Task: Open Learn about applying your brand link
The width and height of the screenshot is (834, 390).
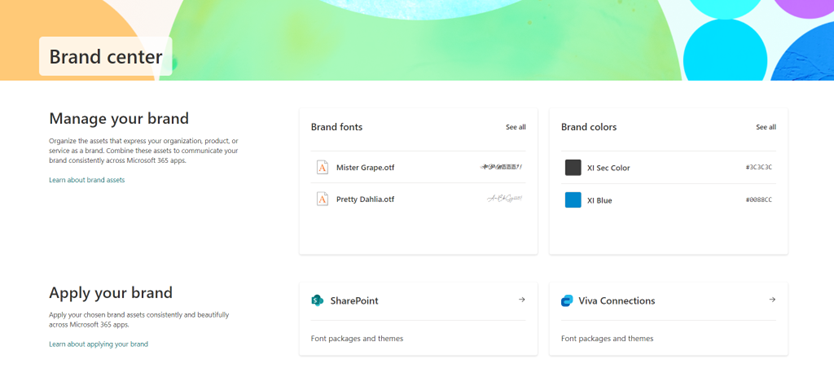Action: click(x=98, y=344)
